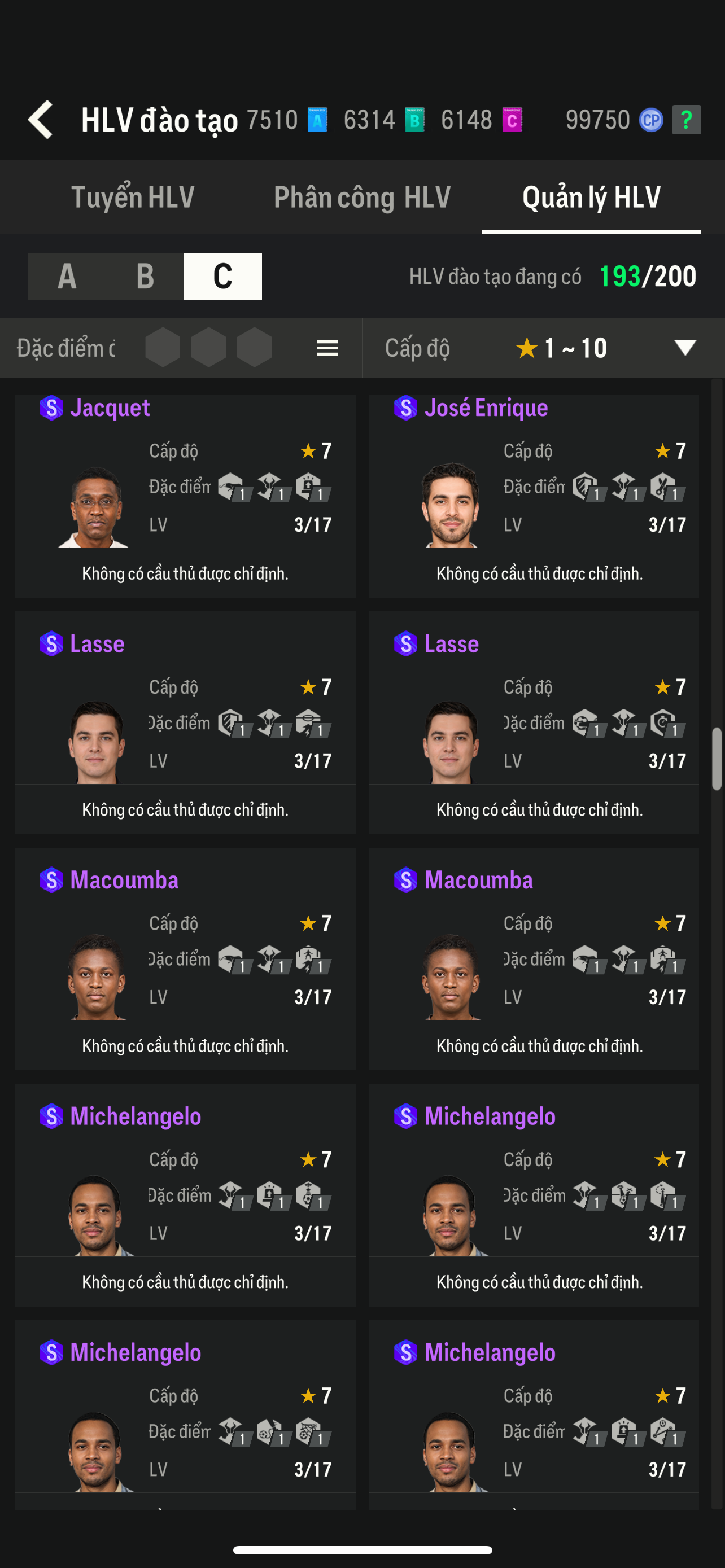Click the vertical scrollbar handle
The height and width of the screenshot is (1568, 725).
point(717,758)
